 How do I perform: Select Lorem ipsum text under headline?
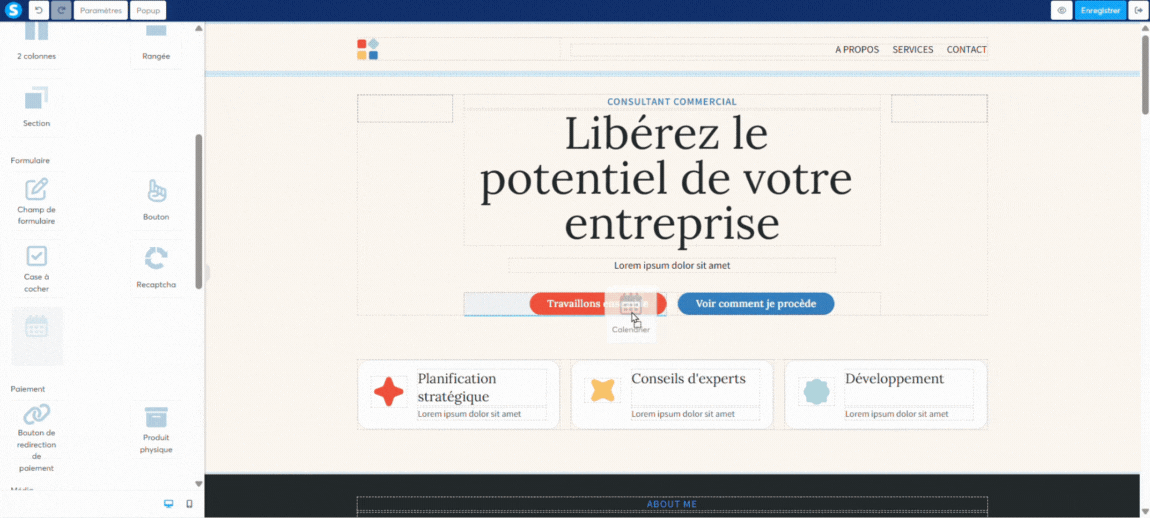pos(672,266)
